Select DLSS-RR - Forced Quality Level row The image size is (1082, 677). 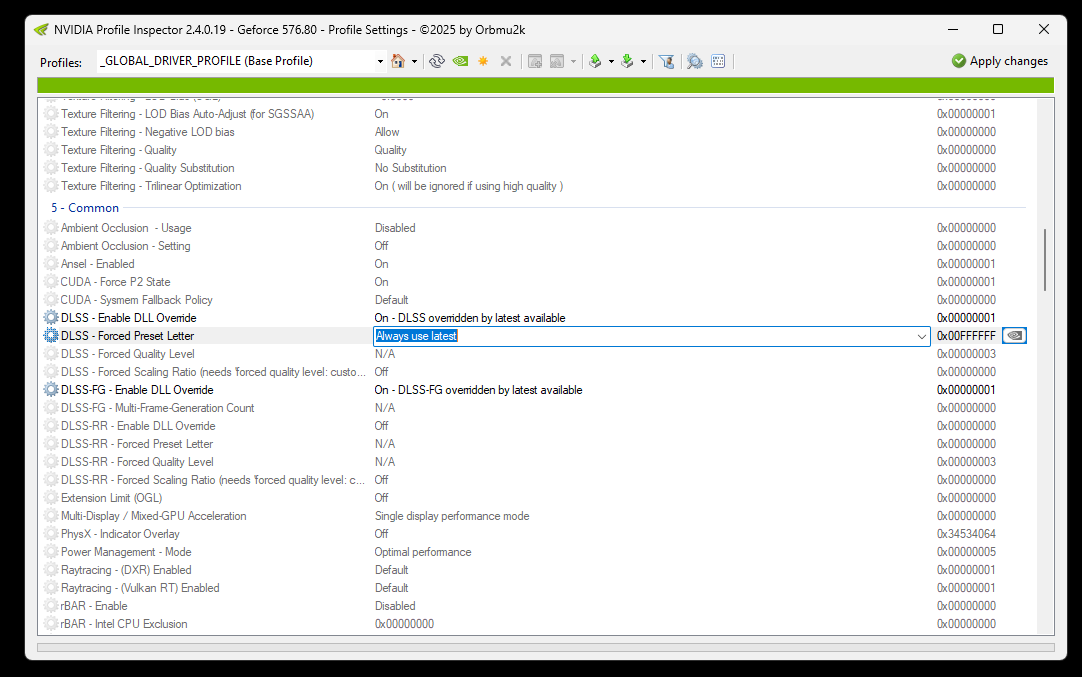pyautogui.click(x=535, y=462)
